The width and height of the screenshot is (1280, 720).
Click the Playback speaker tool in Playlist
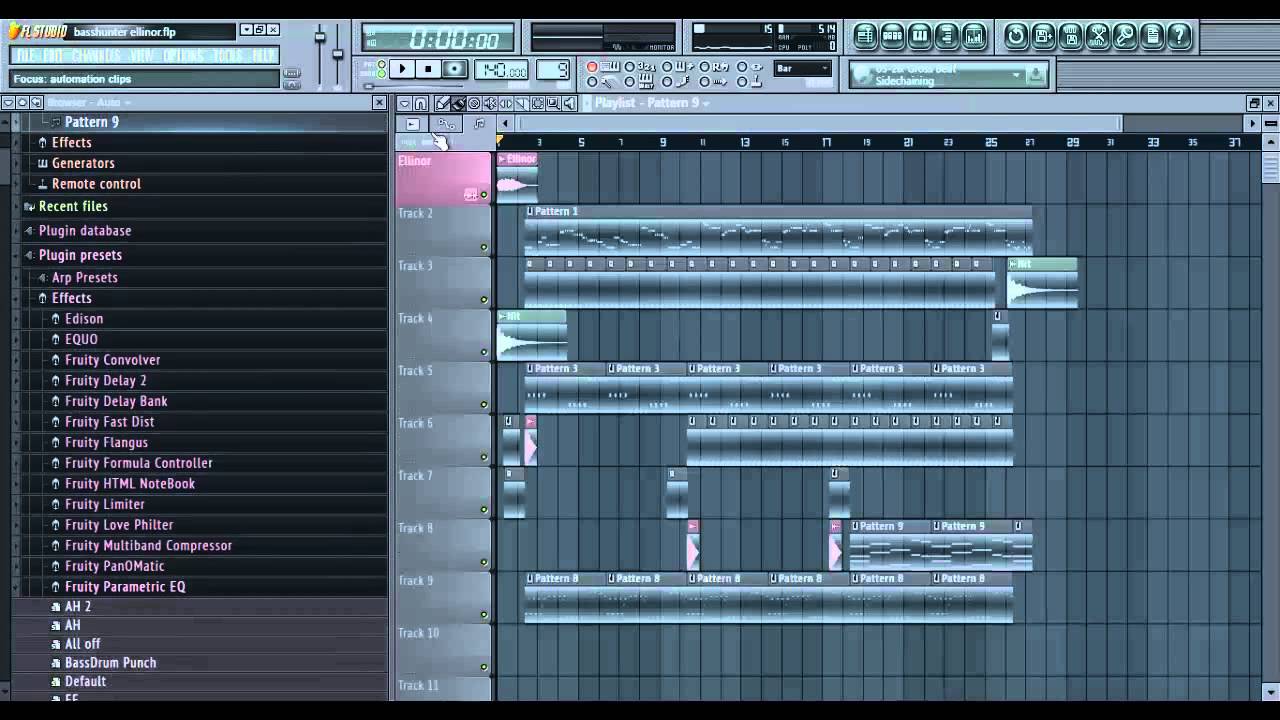pos(569,103)
